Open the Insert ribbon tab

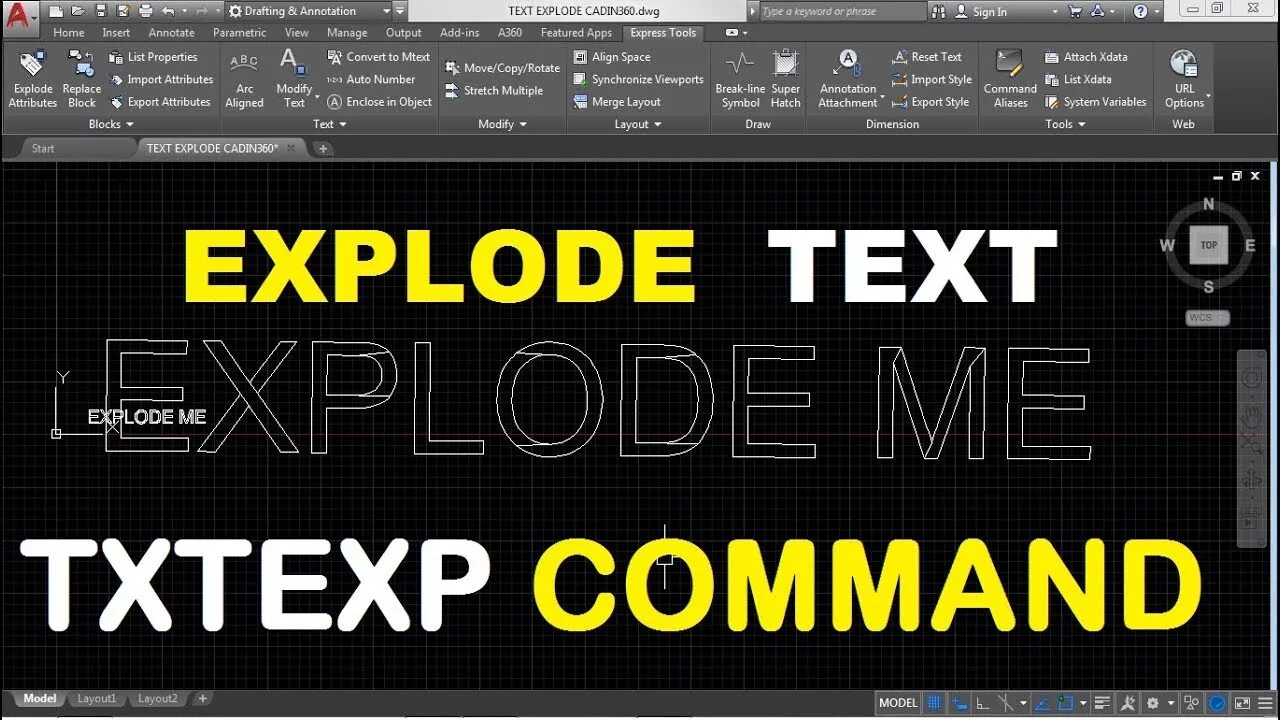(116, 33)
